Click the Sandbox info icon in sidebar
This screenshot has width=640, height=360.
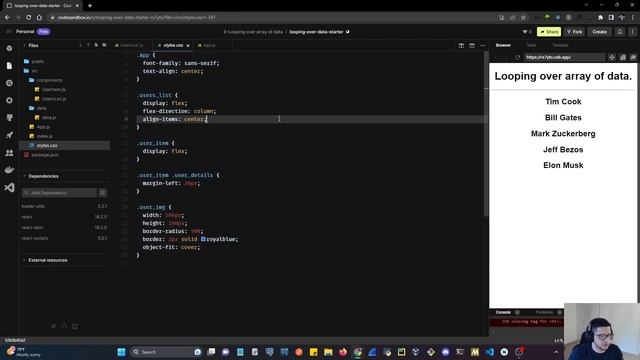[x=9, y=48]
